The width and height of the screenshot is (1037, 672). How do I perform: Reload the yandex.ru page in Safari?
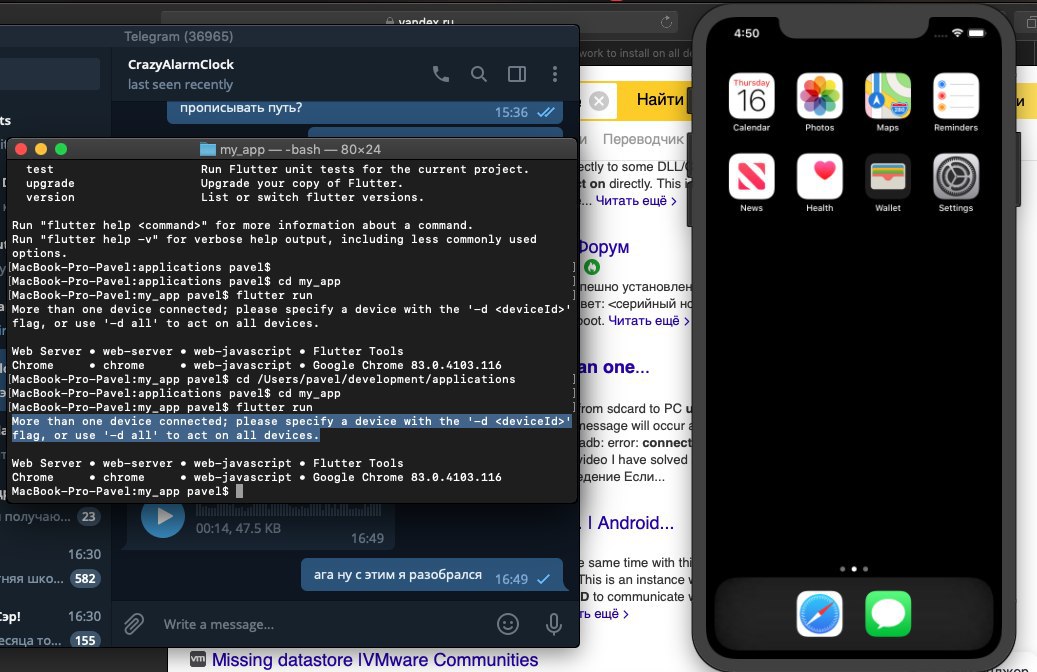click(x=666, y=22)
